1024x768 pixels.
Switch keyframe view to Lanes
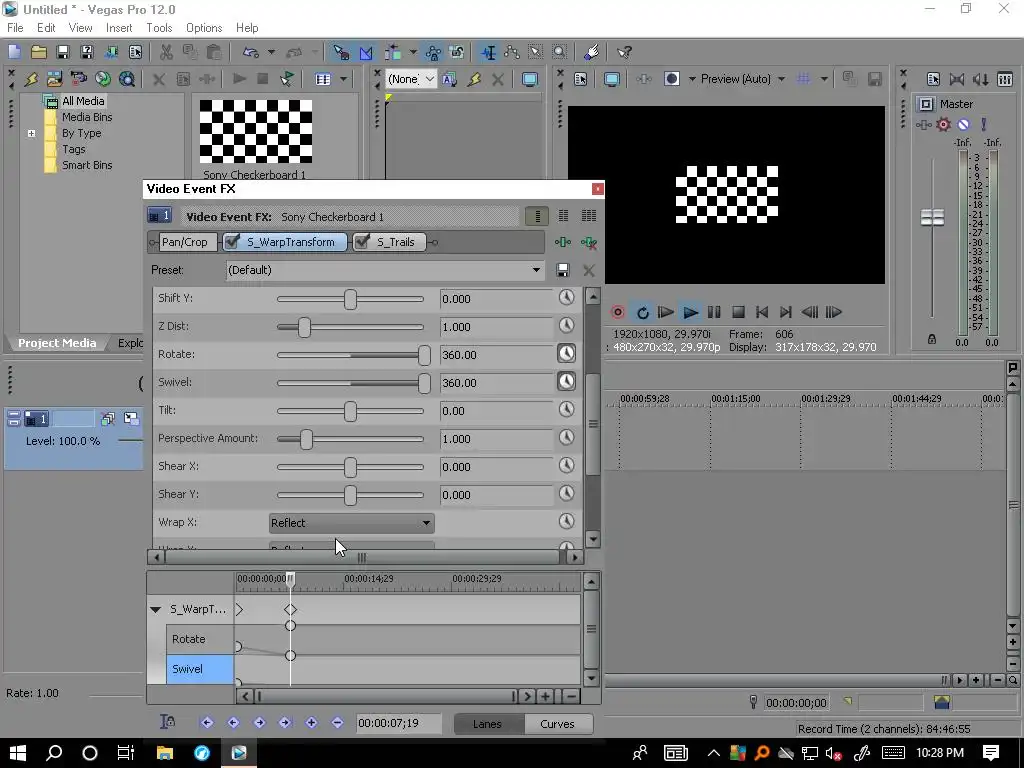click(487, 724)
